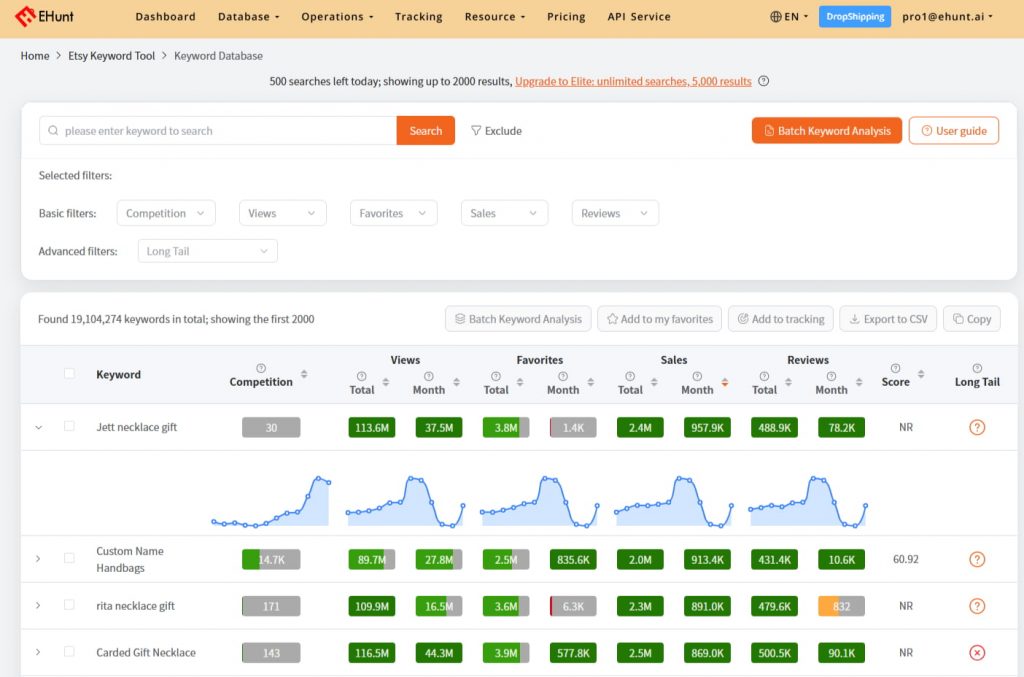
Task: Click the Favorites Month info icon
Action: tap(562, 376)
